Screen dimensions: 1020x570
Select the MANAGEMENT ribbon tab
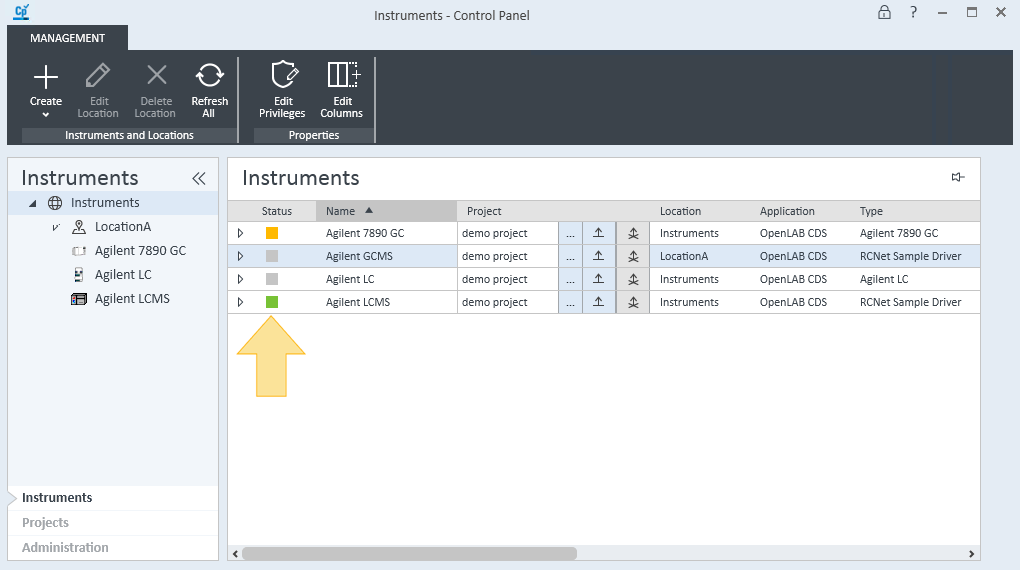coord(67,38)
